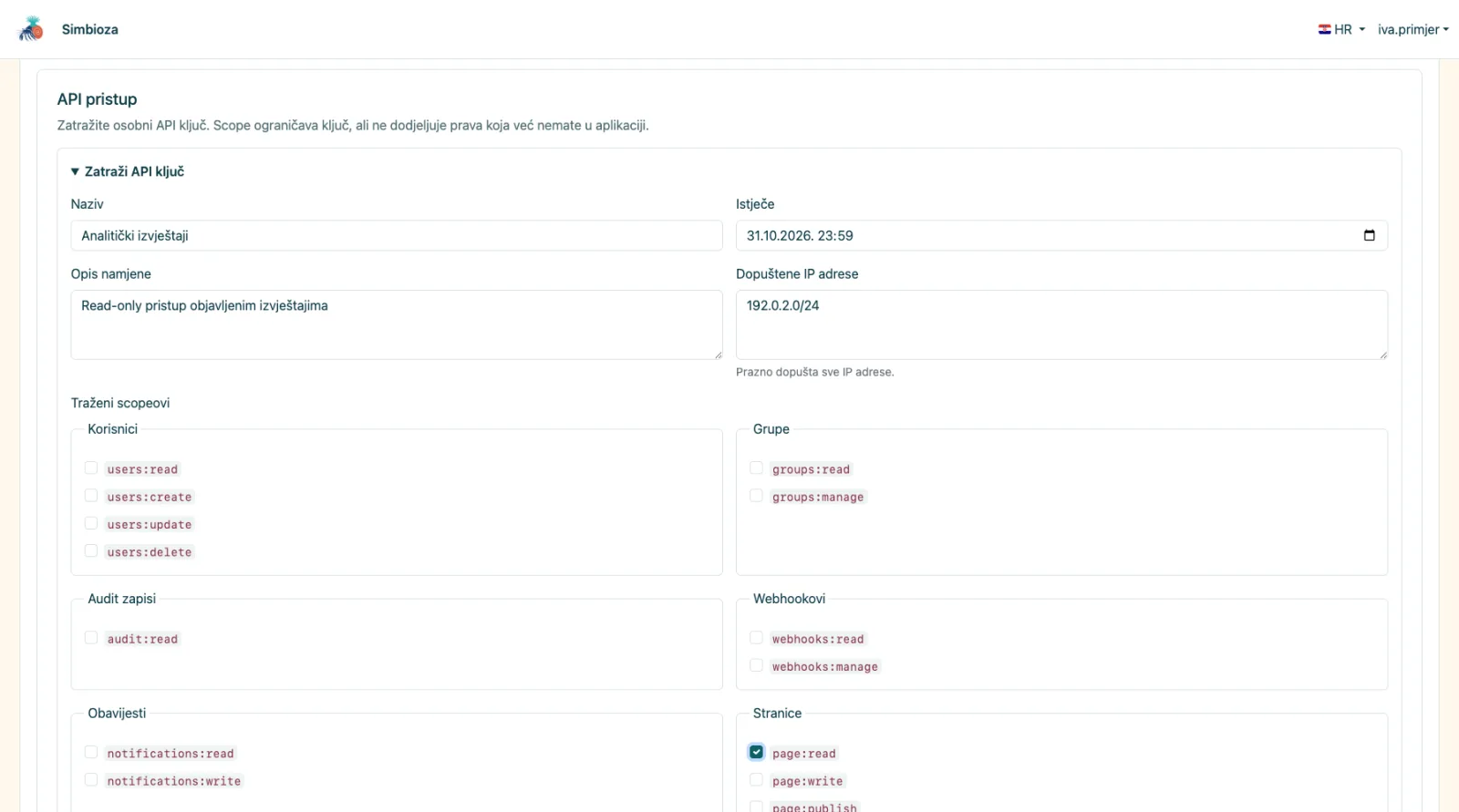Enable the groups:read checkbox

[x=756, y=468]
